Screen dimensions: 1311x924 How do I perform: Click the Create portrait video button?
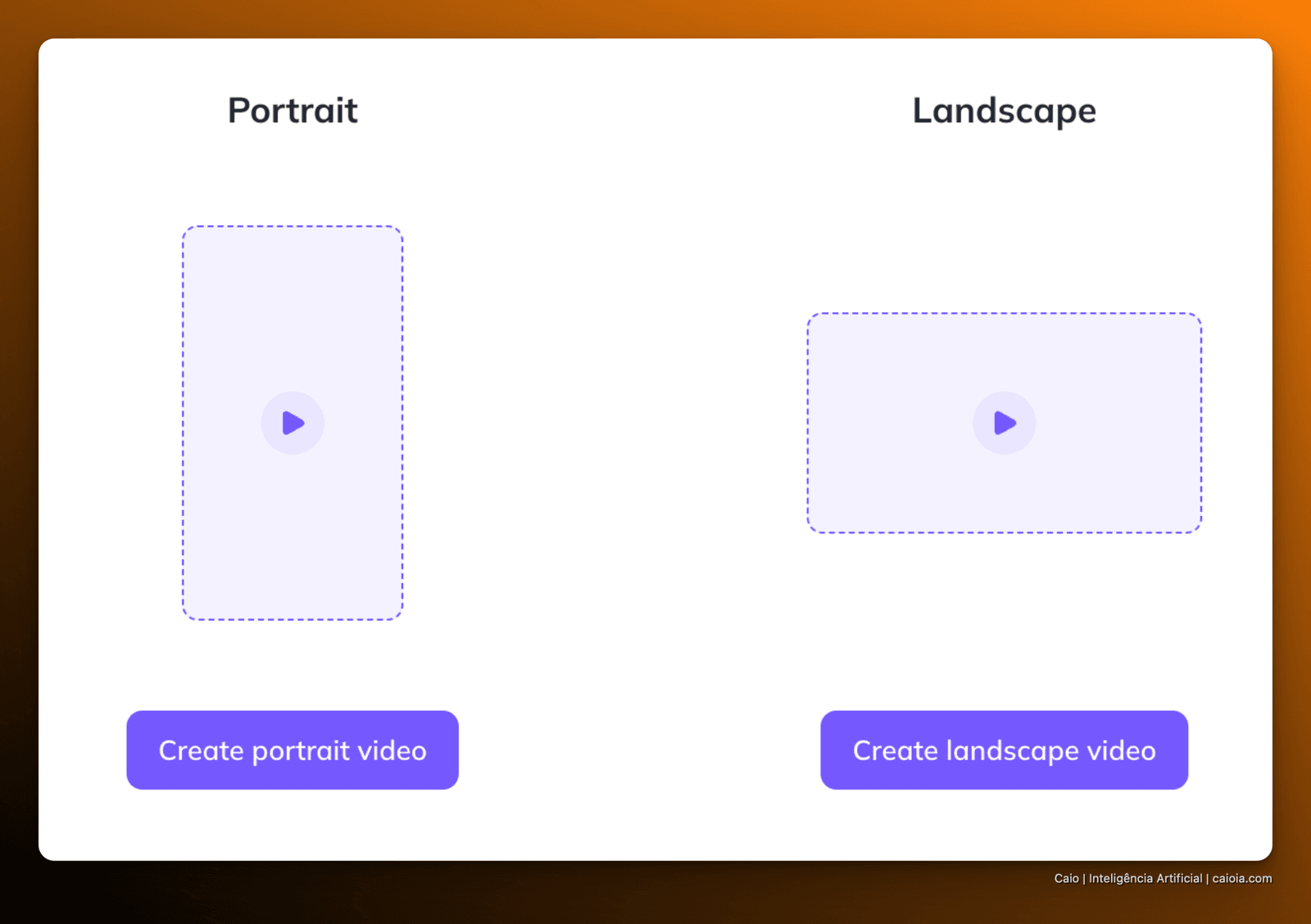tap(293, 750)
